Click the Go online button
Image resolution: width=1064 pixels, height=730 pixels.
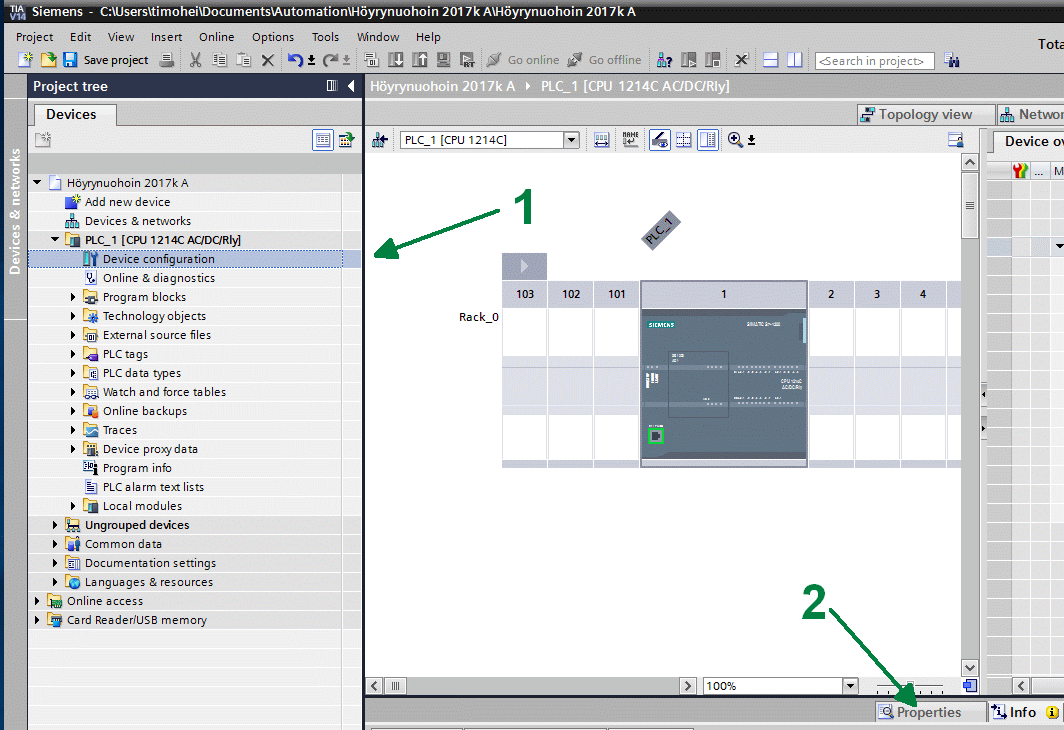tap(523, 60)
